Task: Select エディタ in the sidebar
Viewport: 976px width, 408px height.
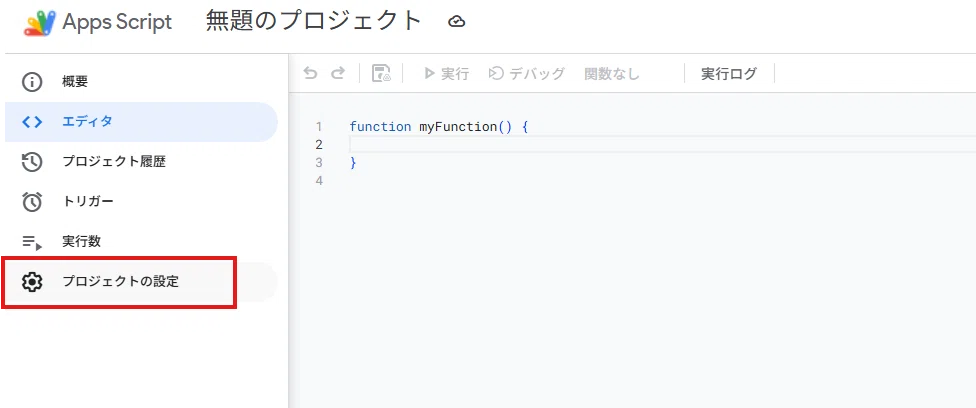Action: 141,122
